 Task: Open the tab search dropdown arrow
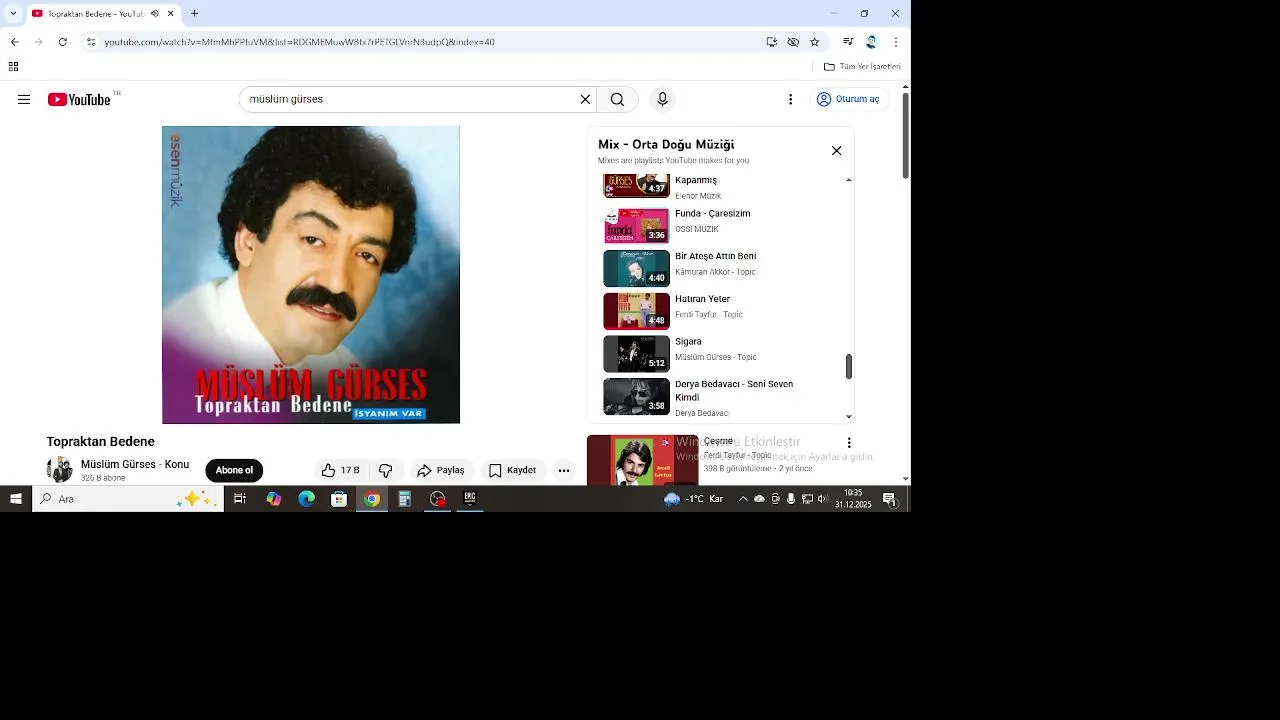(12, 13)
